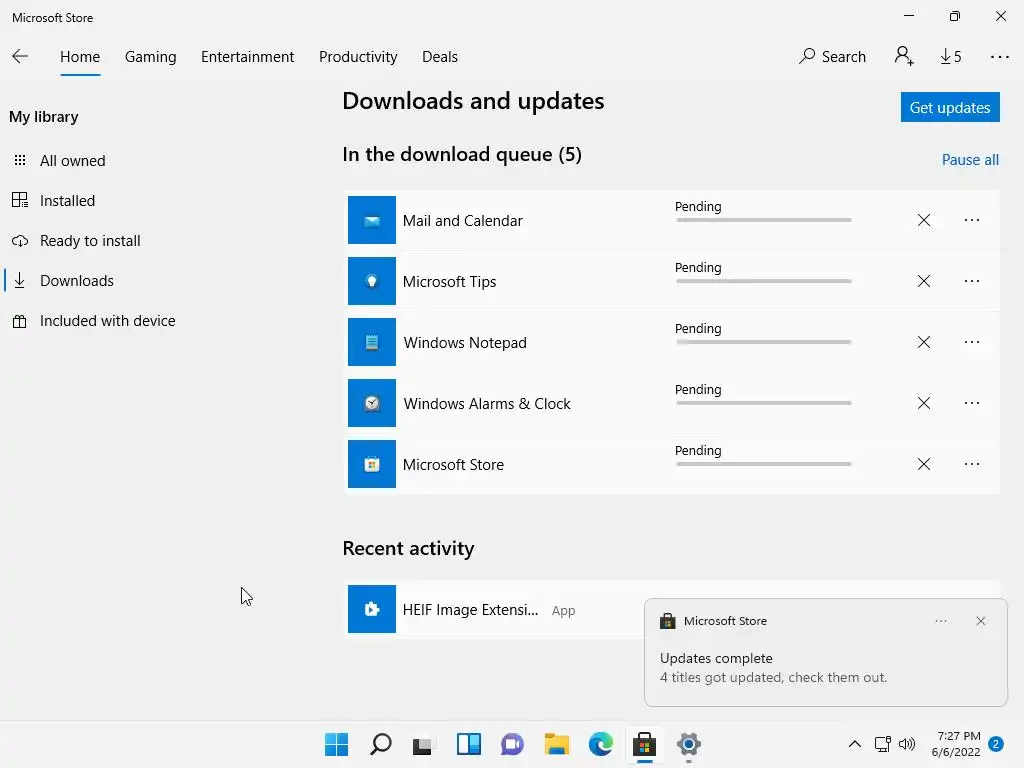The height and width of the screenshot is (768, 1024).
Task: Cancel the Microsoft Store download
Action: click(923, 464)
